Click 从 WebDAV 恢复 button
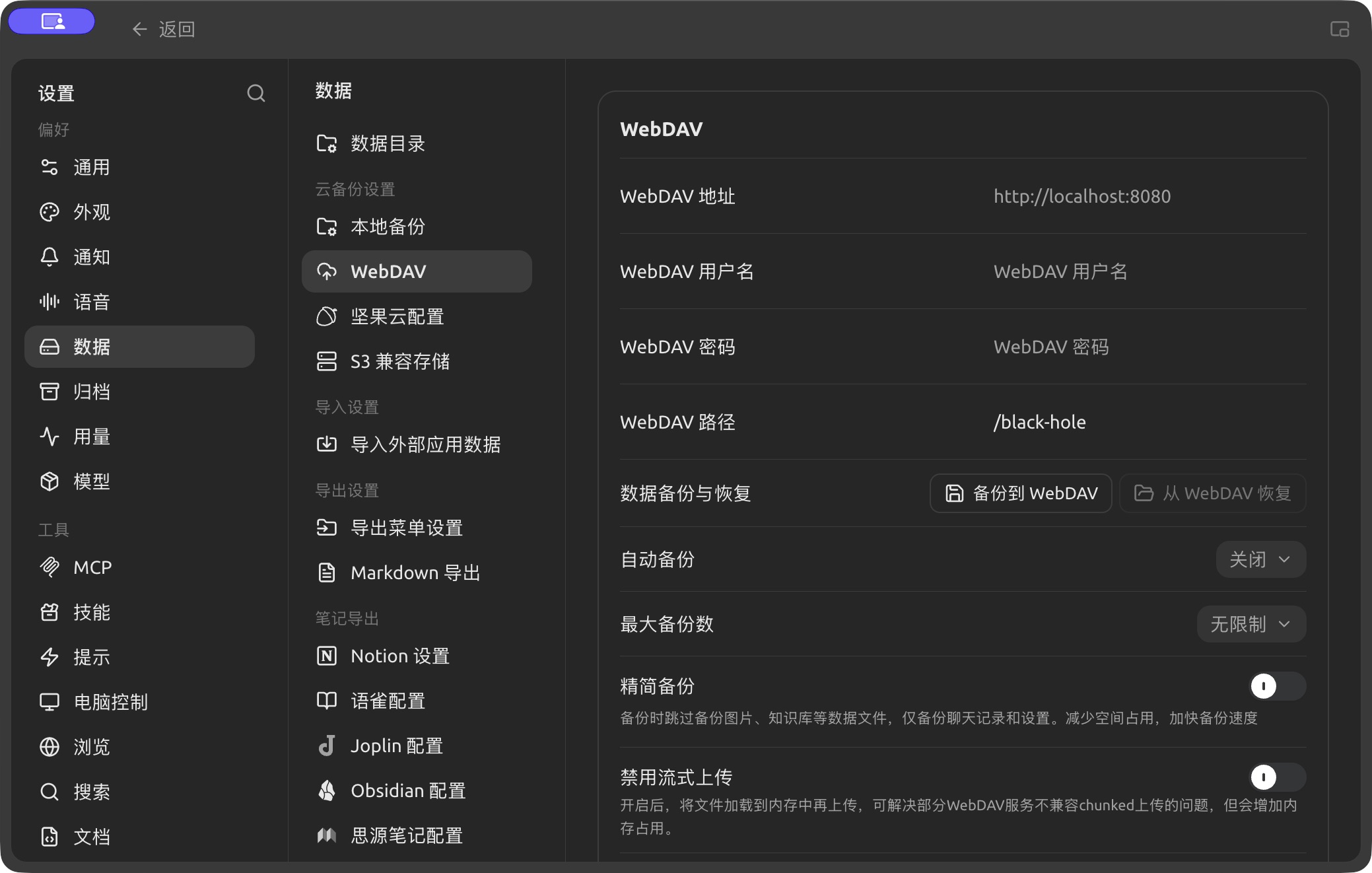1372x873 pixels. [1212, 493]
